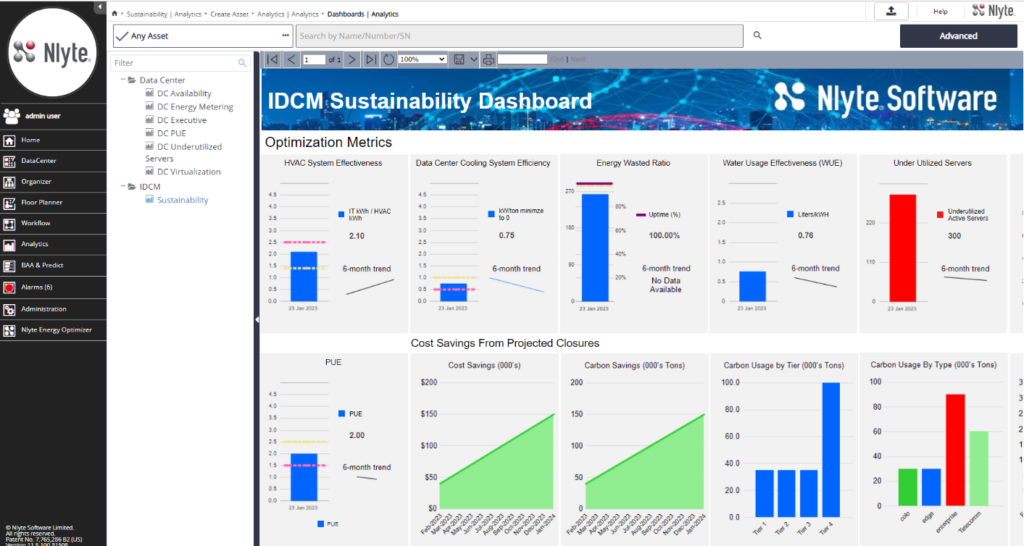This screenshot has width=1024, height=546.
Task: Click the Cost Savings From Projected Closures heading
Action: [x=505, y=343]
